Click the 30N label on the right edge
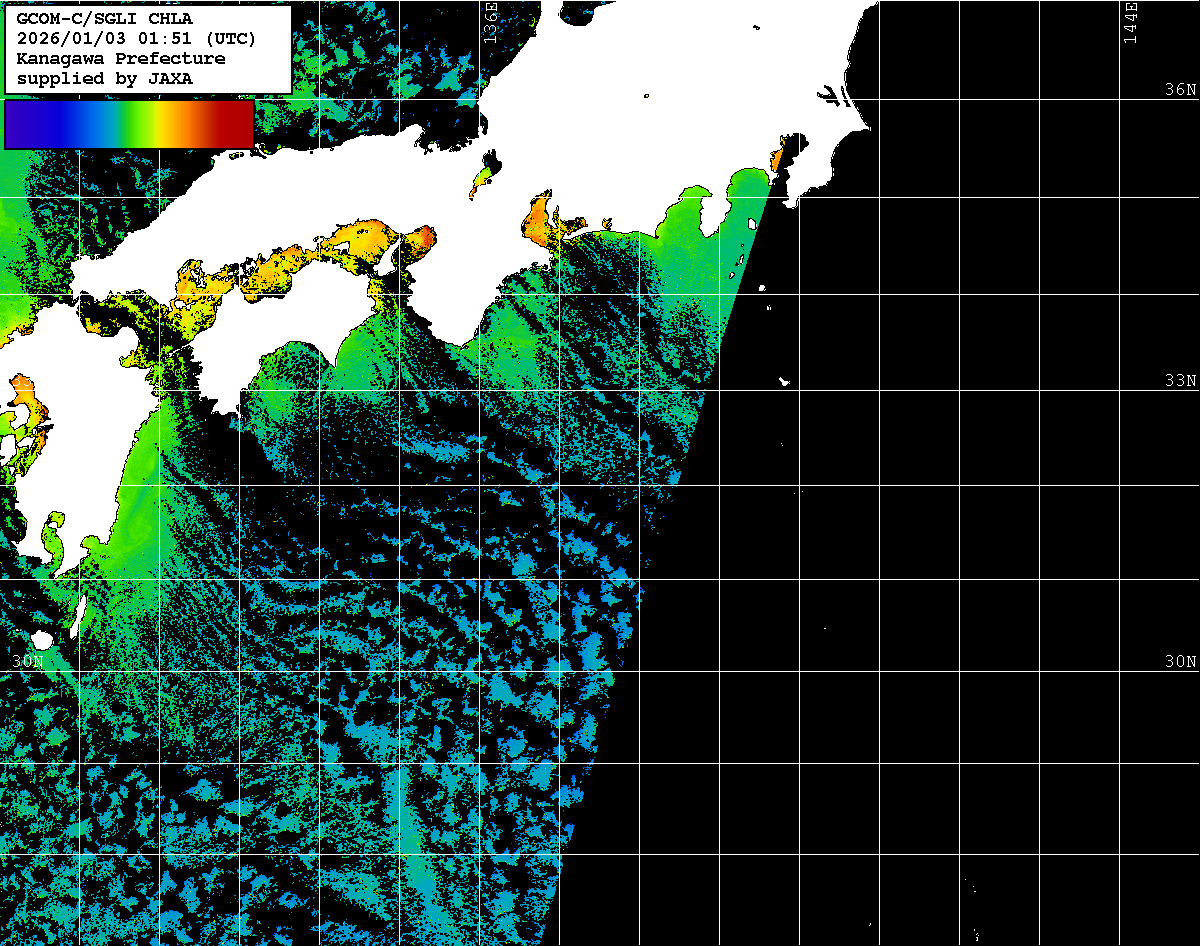 click(1180, 661)
